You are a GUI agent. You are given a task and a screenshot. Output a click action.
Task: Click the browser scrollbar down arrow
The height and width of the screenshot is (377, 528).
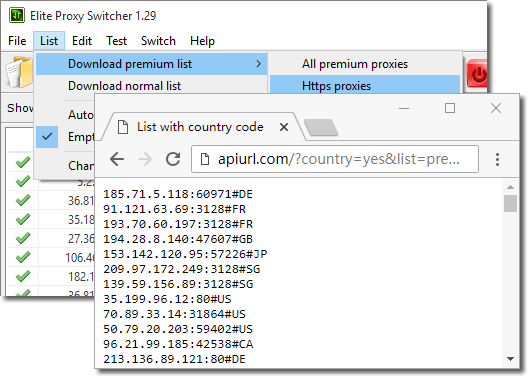(510, 359)
